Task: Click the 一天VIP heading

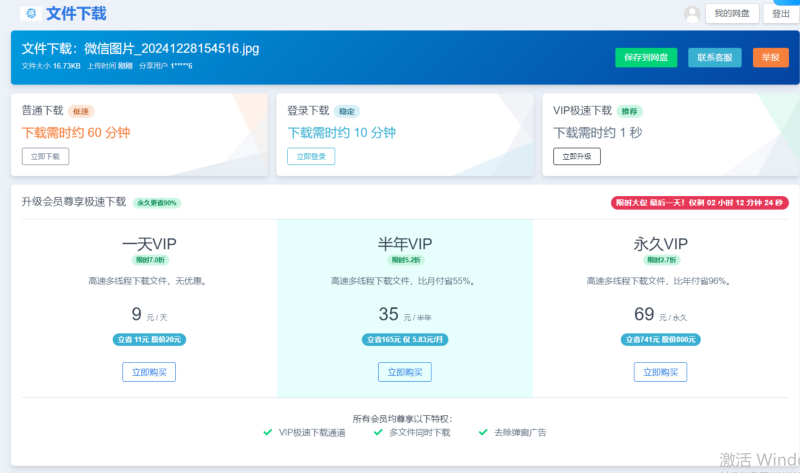Action: pyautogui.click(x=149, y=244)
